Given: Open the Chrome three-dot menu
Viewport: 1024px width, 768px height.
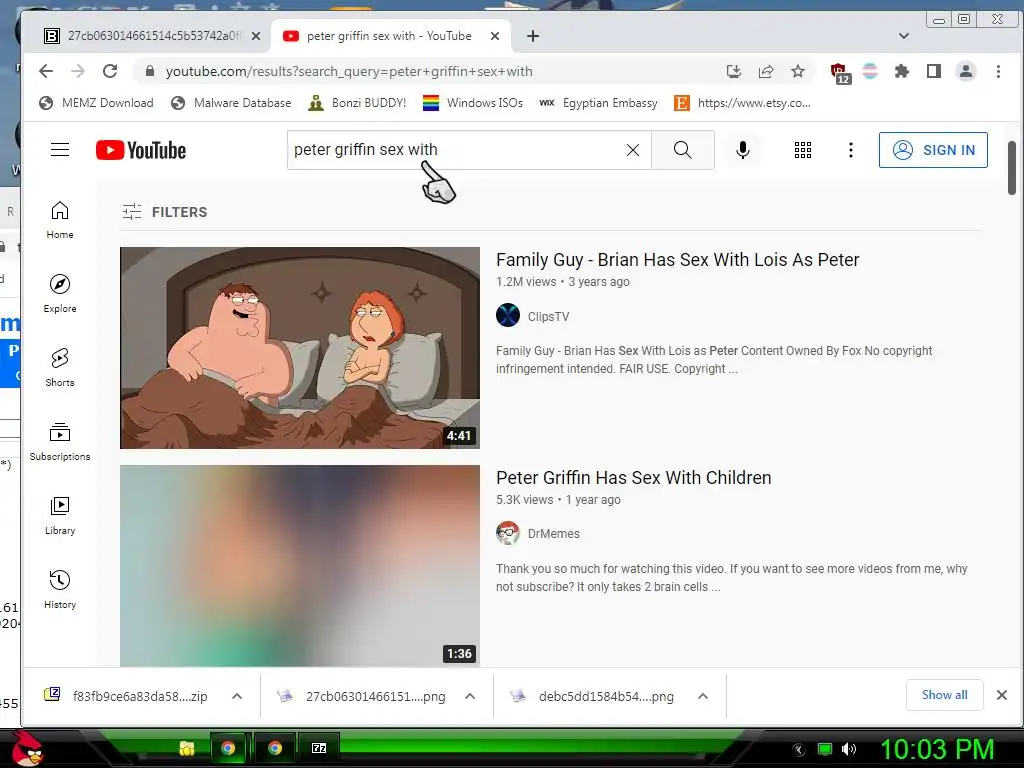Looking at the screenshot, I should click(998, 71).
